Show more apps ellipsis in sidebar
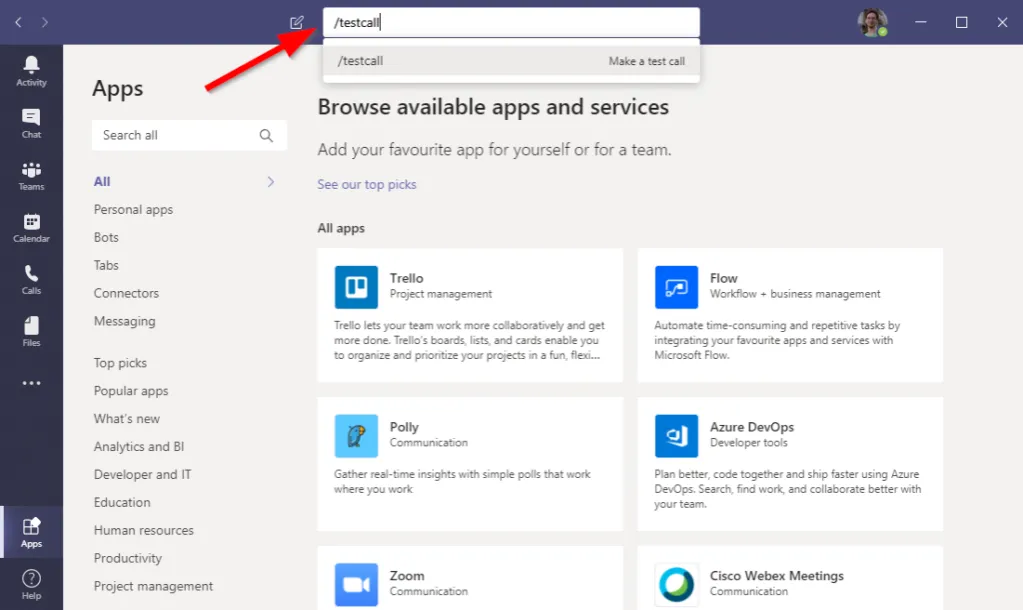Image resolution: width=1023 pixels, height=610 pixels. coord(31,383)
